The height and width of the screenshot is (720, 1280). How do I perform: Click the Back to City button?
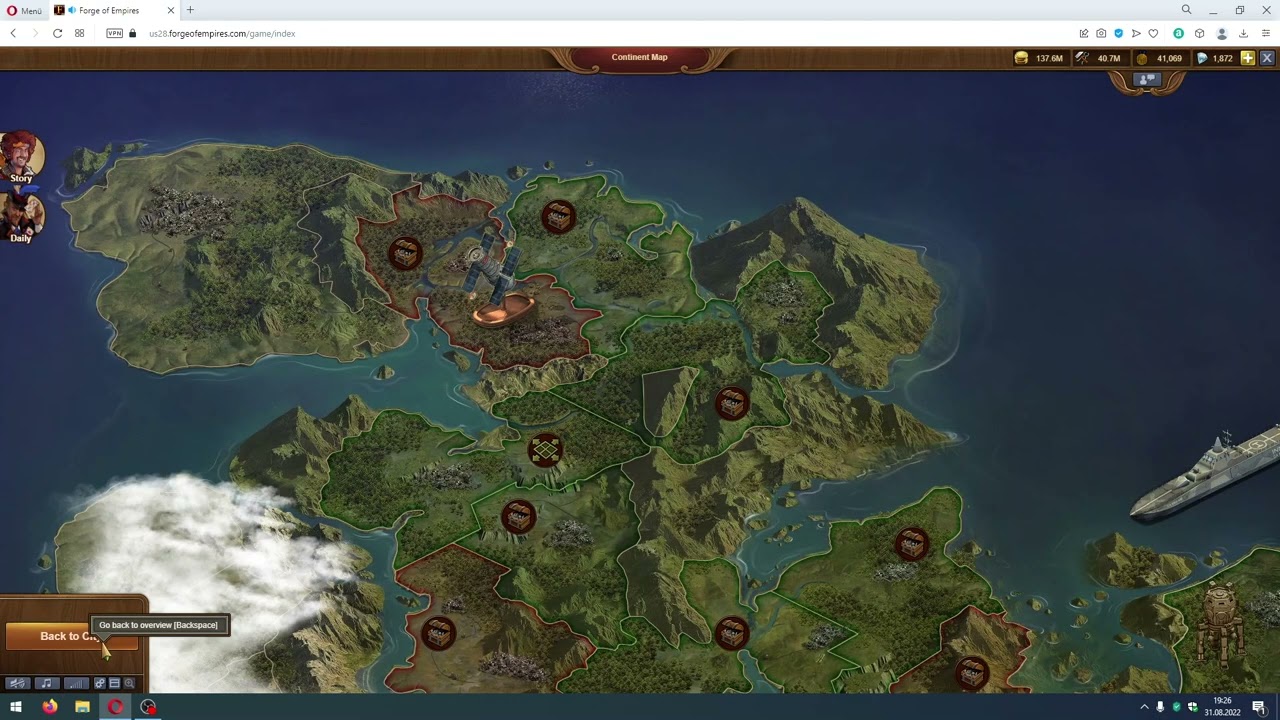click(x=70, y=636)
